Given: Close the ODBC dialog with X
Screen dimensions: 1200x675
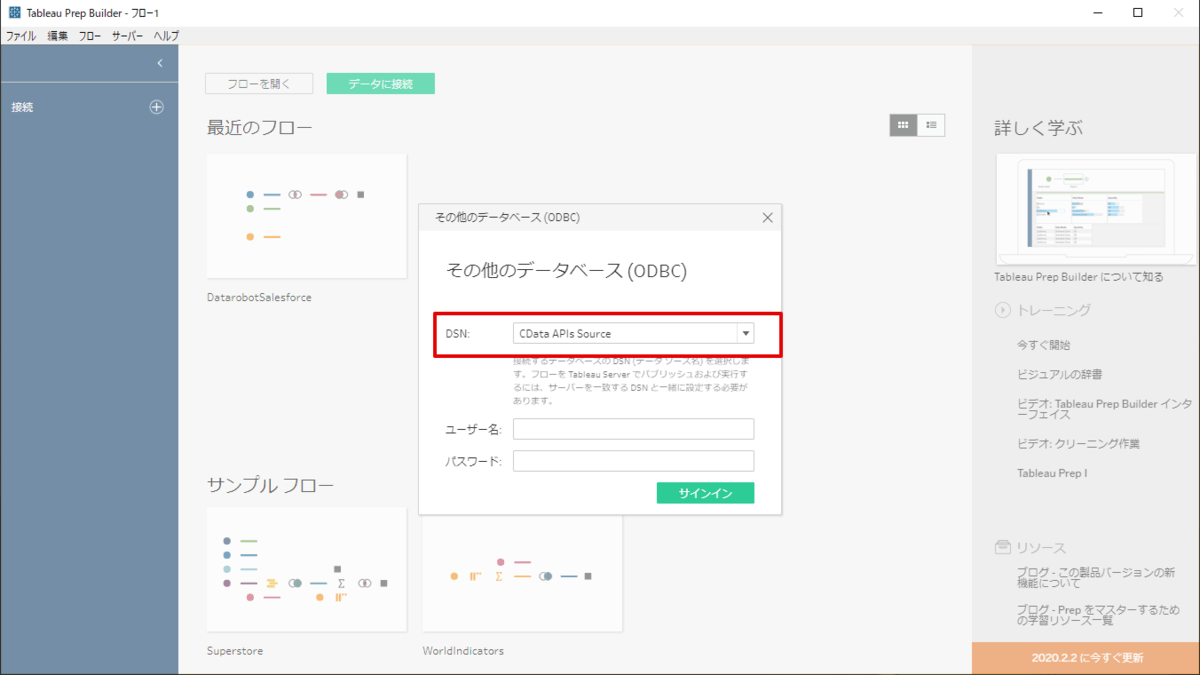Looking at the screenshot, I should click(x=768, y=217).
